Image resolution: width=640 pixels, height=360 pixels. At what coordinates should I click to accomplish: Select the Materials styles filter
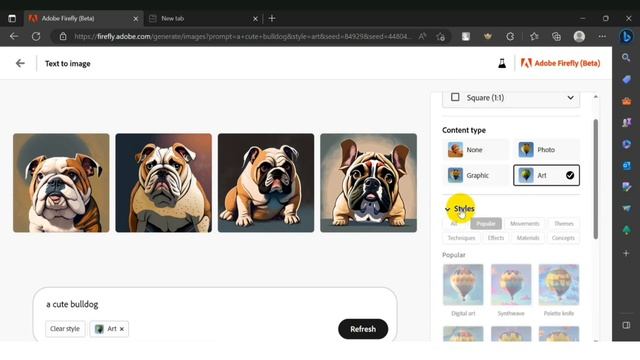tap(528, 238)
